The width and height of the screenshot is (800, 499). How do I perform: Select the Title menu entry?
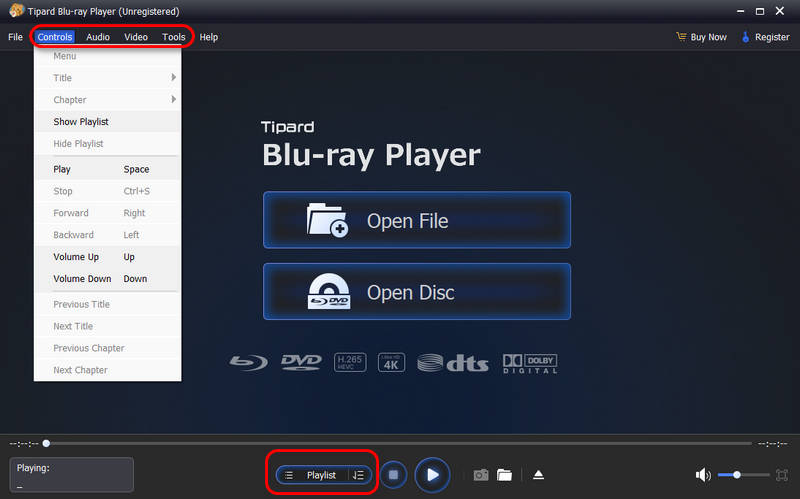pos(107,78)
